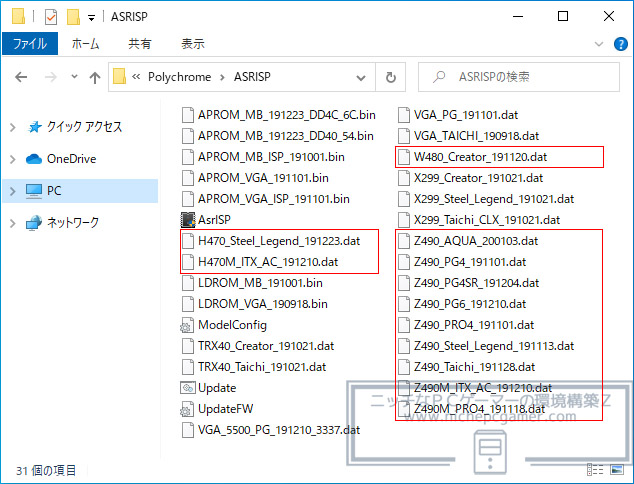
Task: Select TRX40_Taichi_191021.dat file
Action: click(x=254, y=367)
